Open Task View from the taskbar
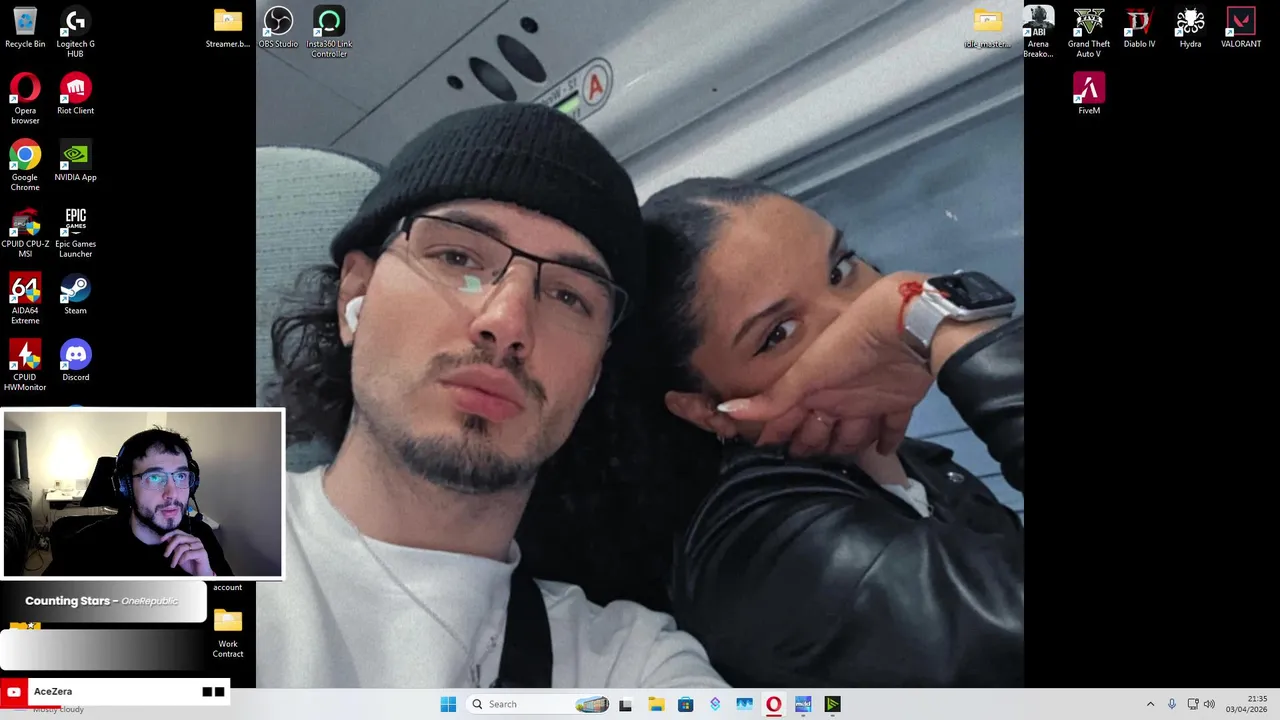Screen dimensions: 1280x720 pos(625,704)
